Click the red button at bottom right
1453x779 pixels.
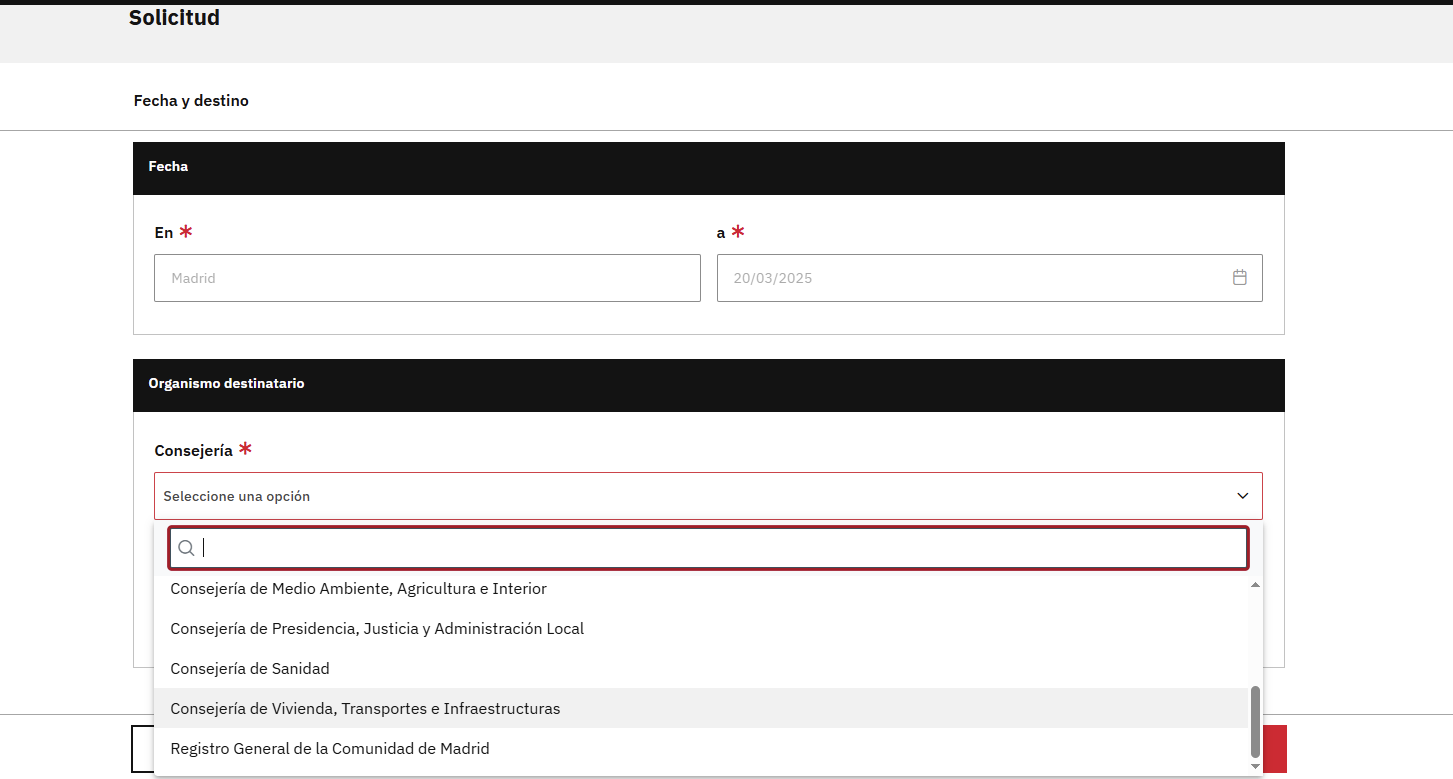click(1275, 749)
